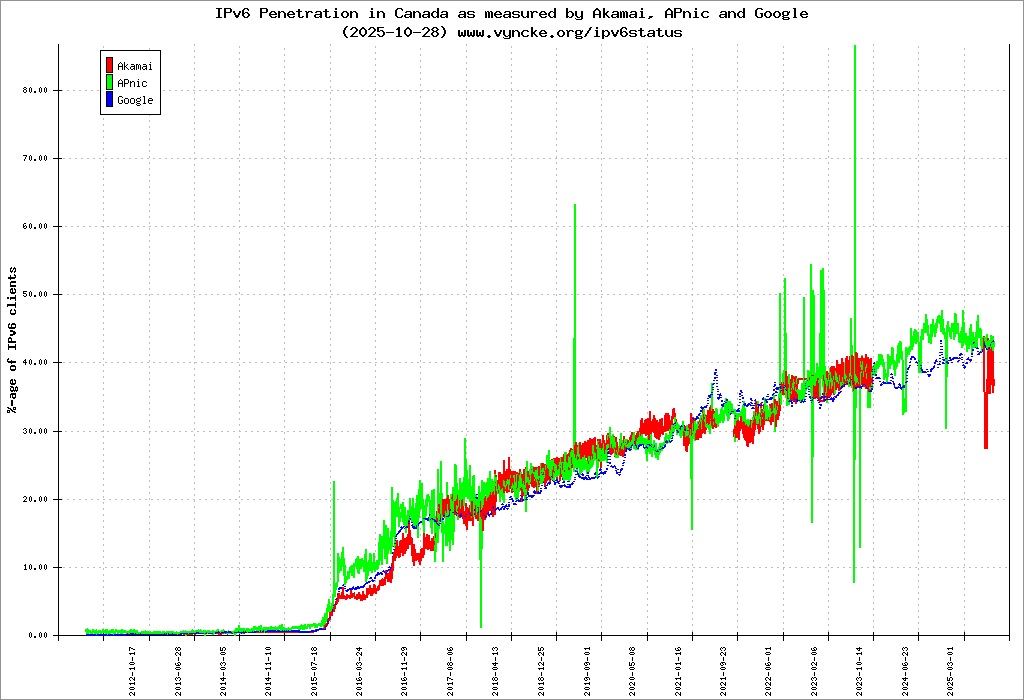Viewport: 1024px width, 700px height.
Task: Click the tallest green APnic spike peak
Action: coord(854,47)
